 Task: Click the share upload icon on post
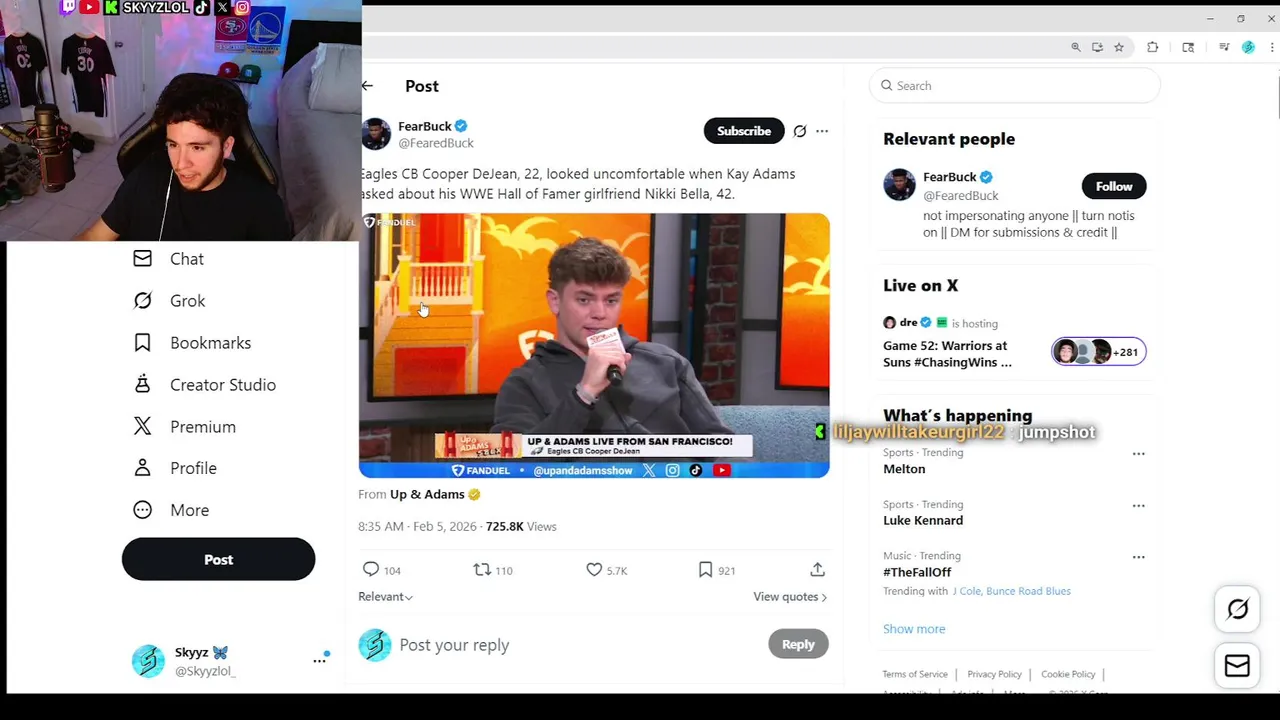click(x=817, y=569)
